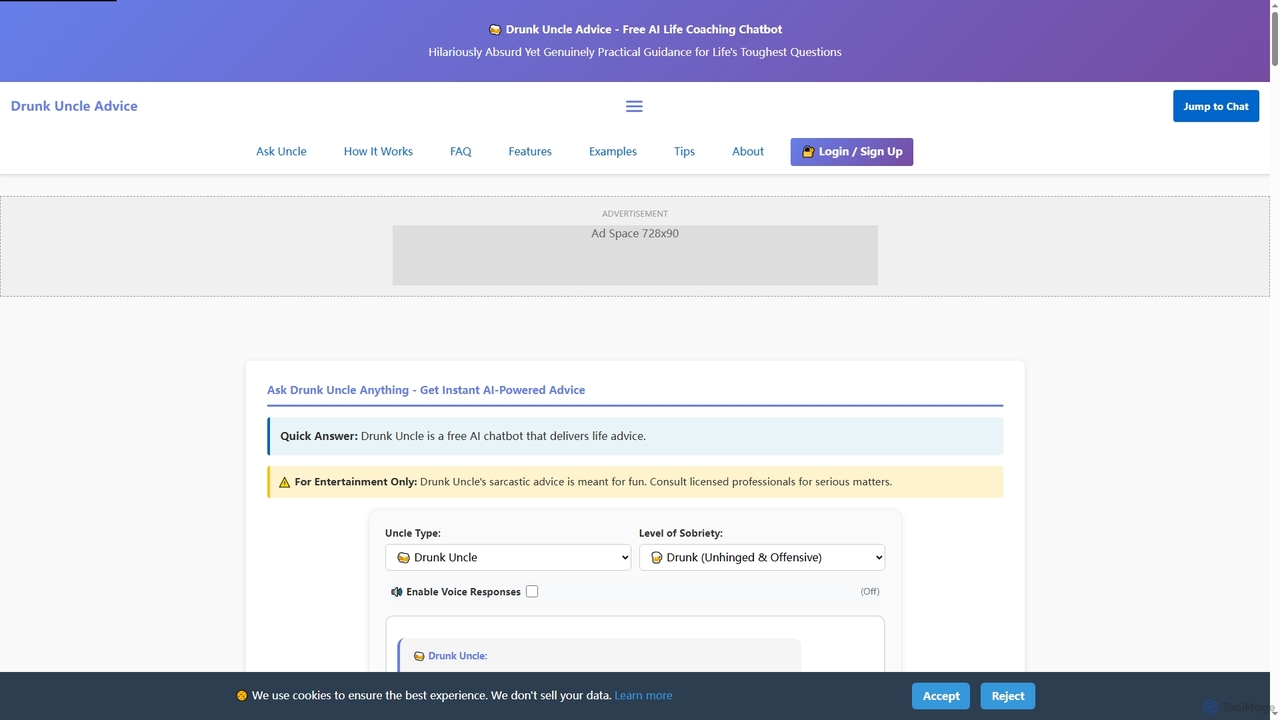Reject the cookies

click(x=1008, y=696)
